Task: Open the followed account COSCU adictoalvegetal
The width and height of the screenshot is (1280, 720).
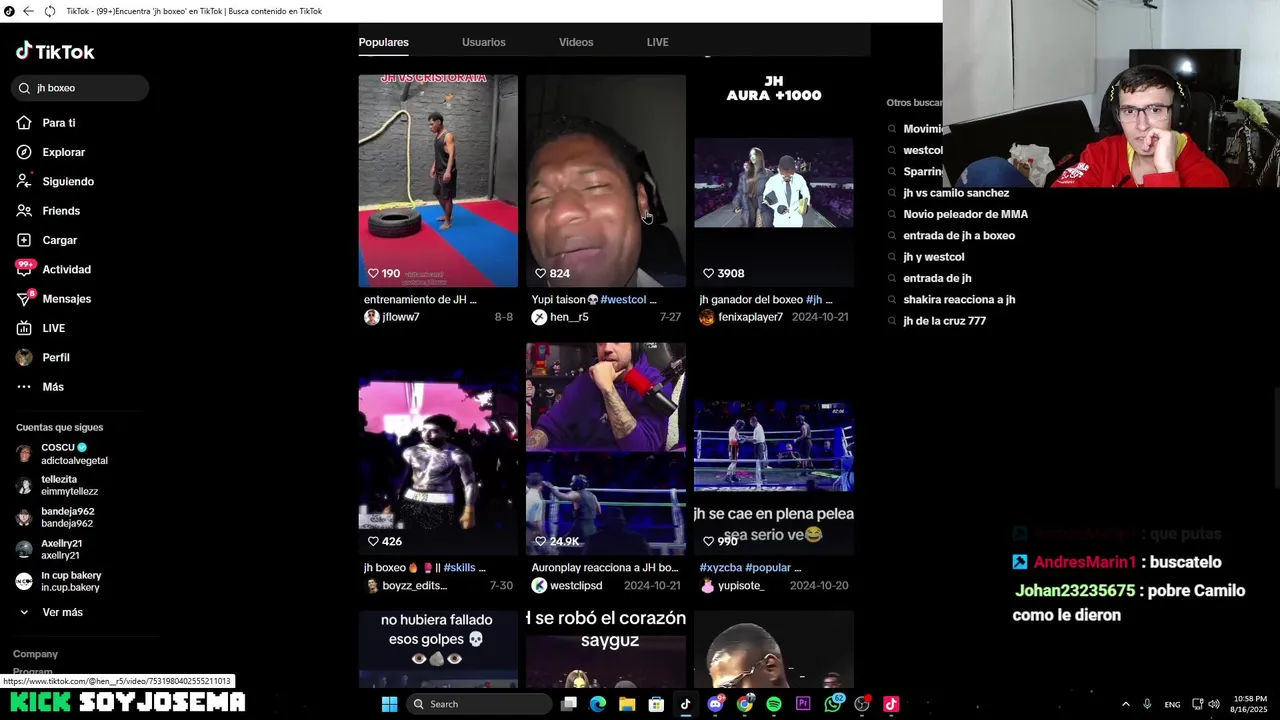Action: pyautogui.click(x=62, y=454)
